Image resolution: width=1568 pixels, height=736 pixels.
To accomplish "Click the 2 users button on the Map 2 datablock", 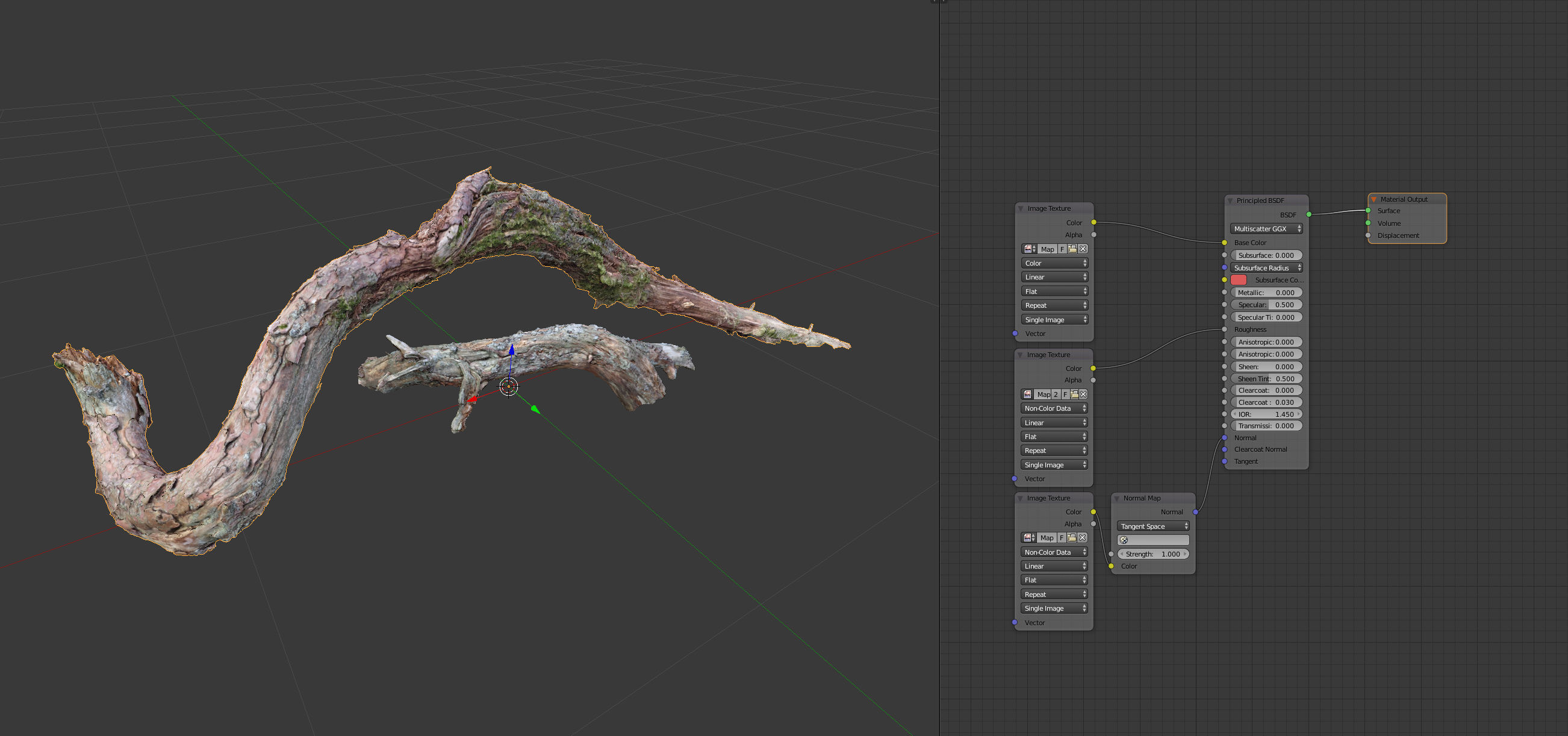I will click(x=1056, y=395).
